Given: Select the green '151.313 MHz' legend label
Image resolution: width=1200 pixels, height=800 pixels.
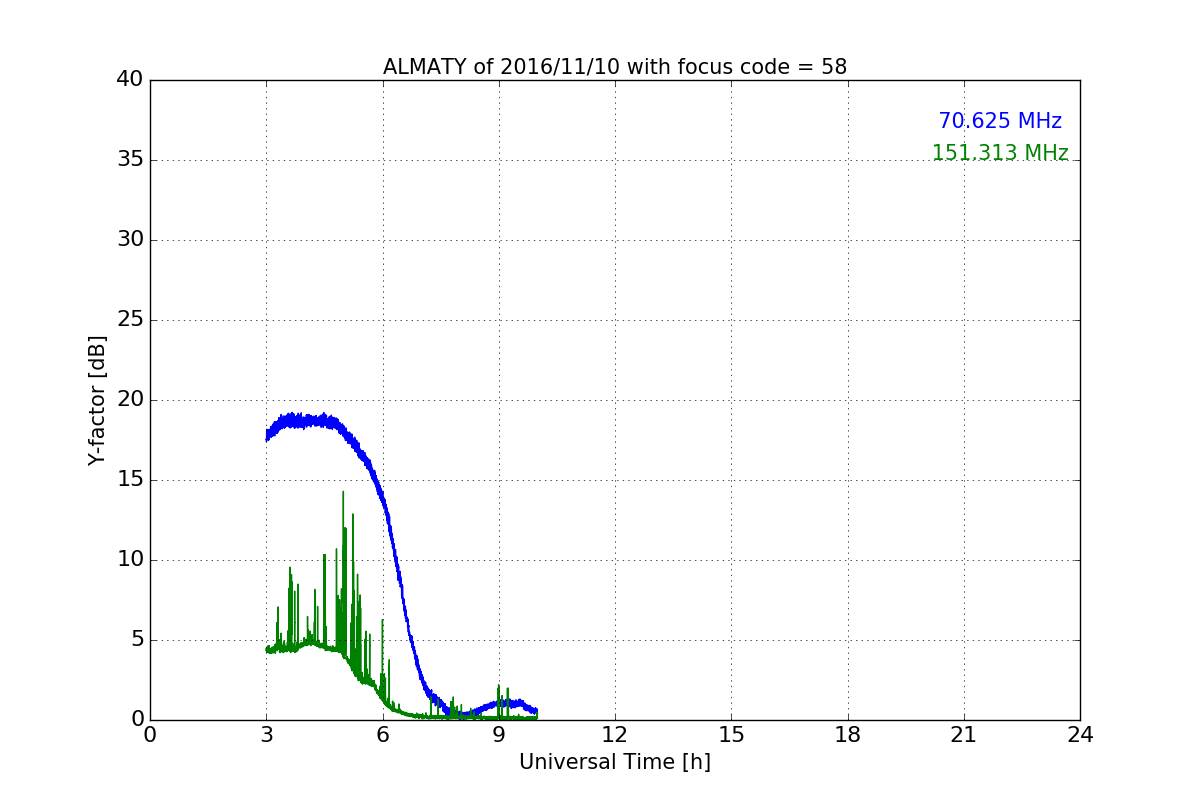Looking at the screenshot, I should tap(1000, 153).
